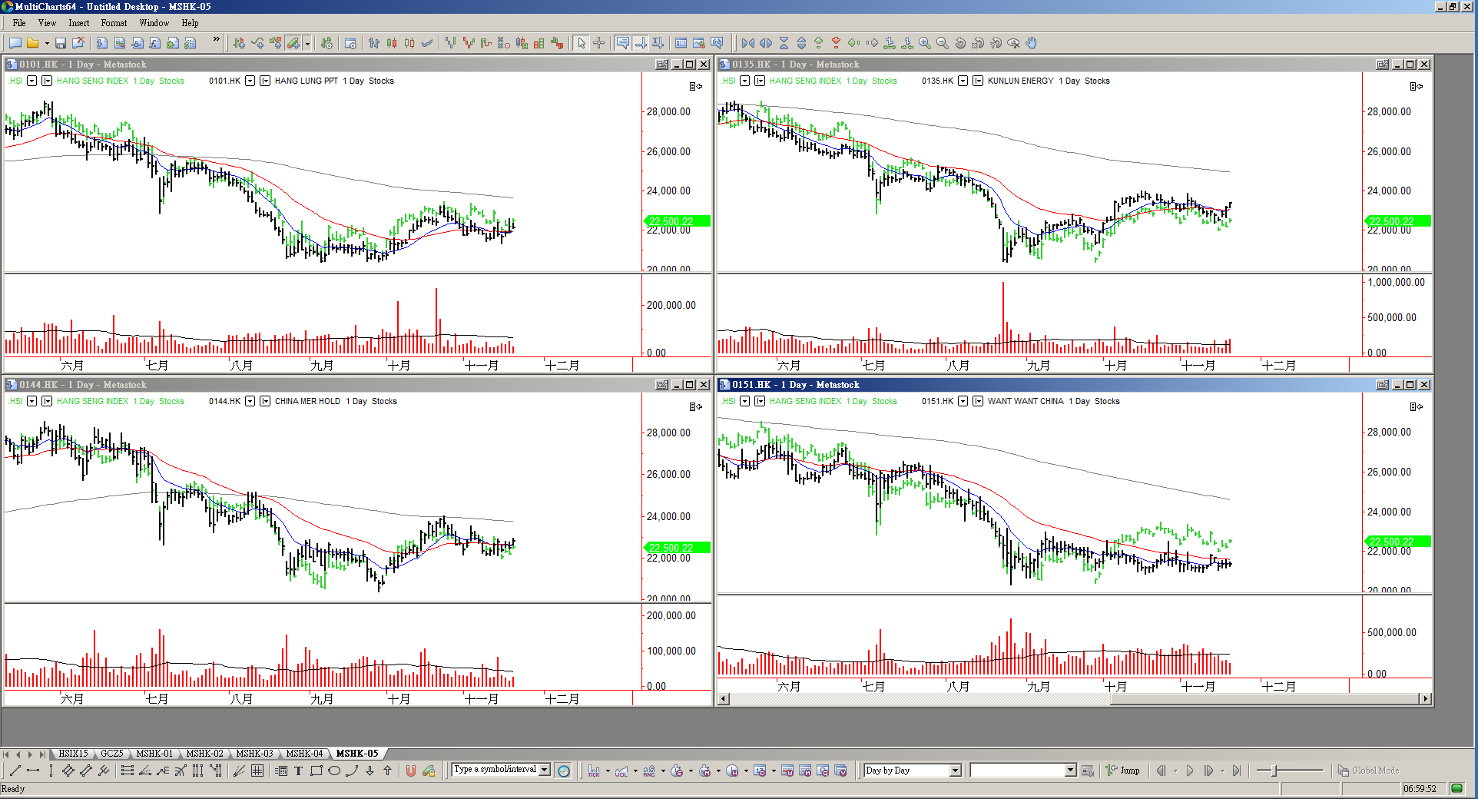Pick the ellipse drawing tool
This screenshot has height=812, width=1478.
(x=334, y=771)
